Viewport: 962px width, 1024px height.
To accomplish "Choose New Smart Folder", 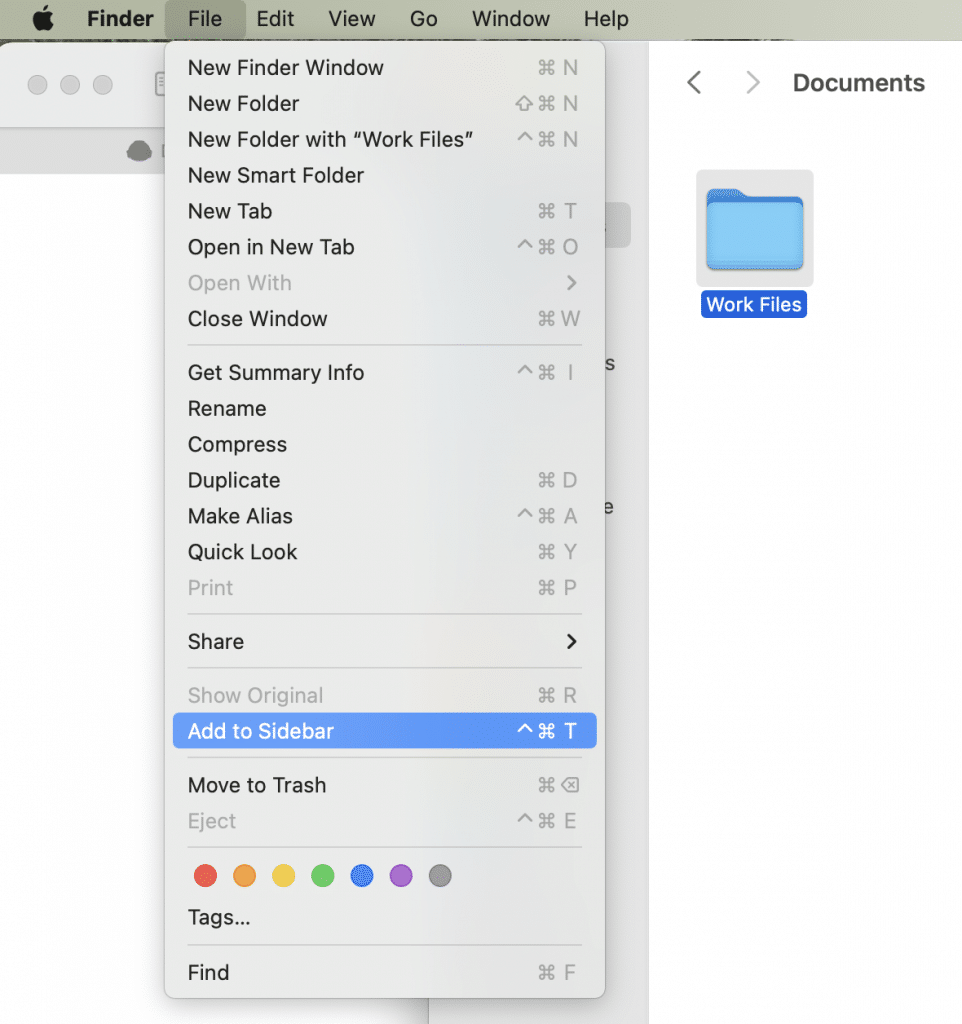I will point(276,175).
